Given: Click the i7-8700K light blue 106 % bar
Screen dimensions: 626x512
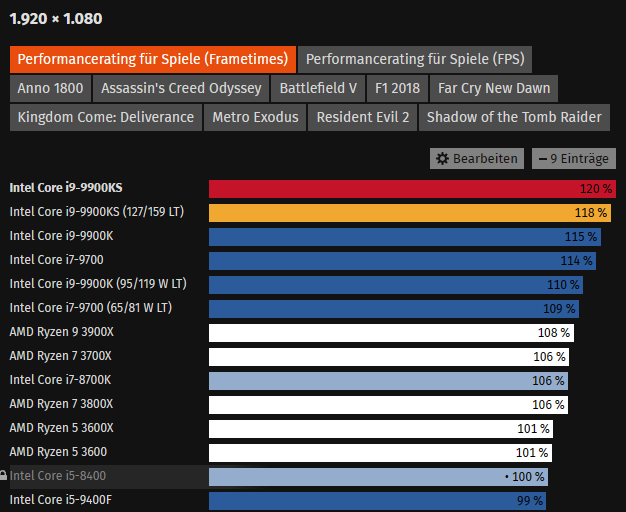Looking at the screenshot, I should click(x=388, y=381).
